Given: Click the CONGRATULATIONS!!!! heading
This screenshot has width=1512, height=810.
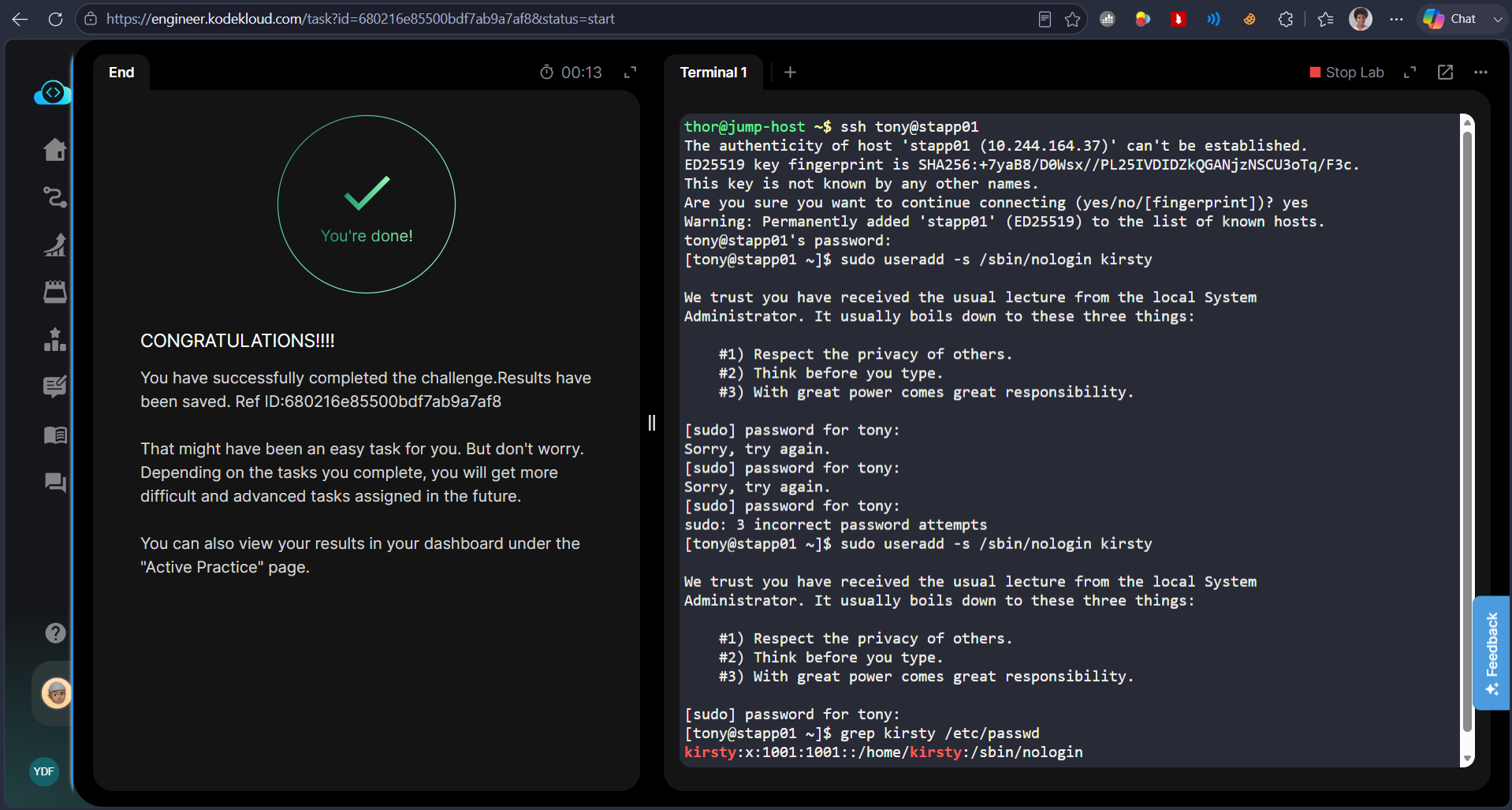Looking at the screenshot, I should (x=237, y=341).
